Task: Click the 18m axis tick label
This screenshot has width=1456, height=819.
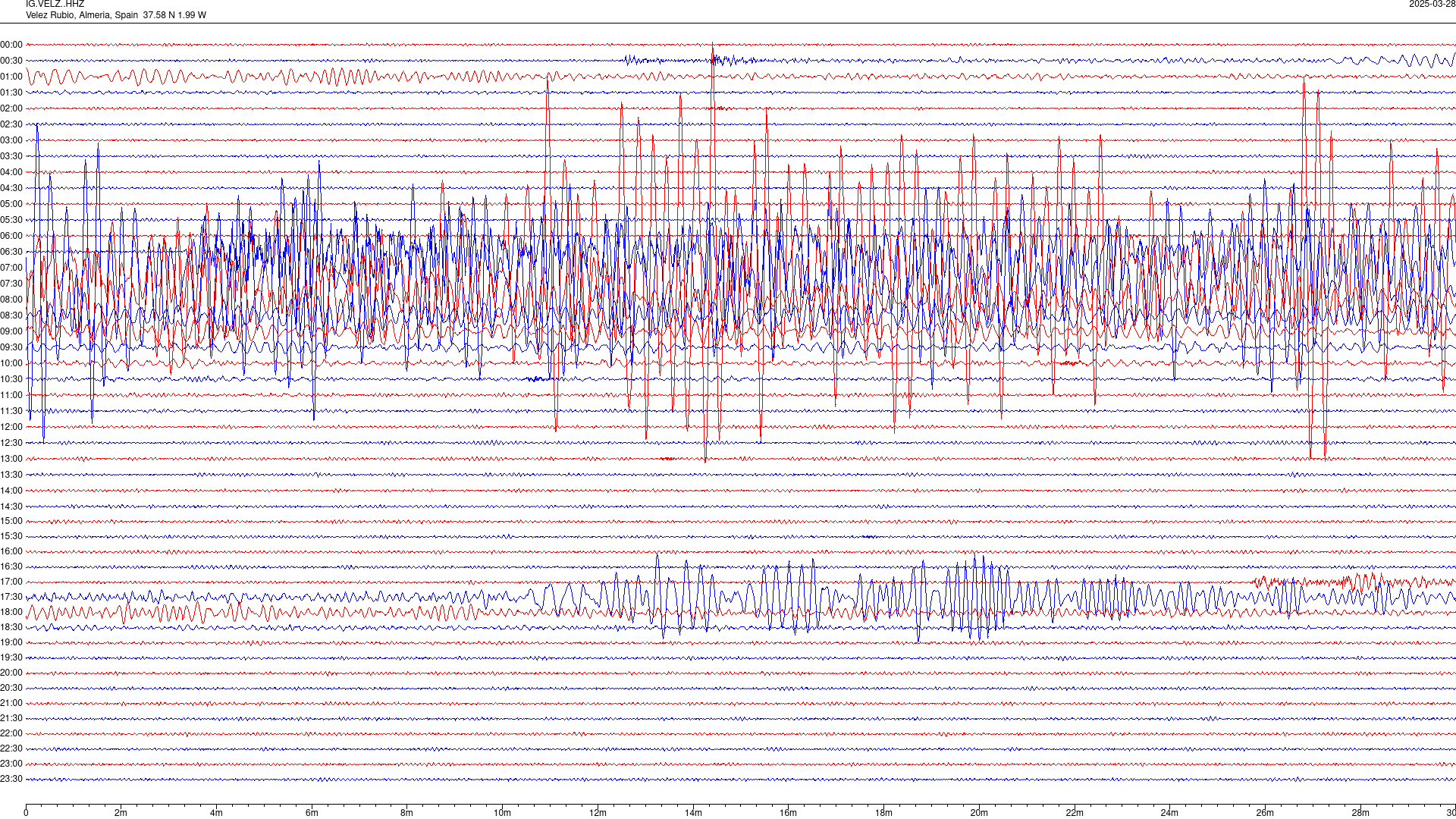Action: [883, 813]
